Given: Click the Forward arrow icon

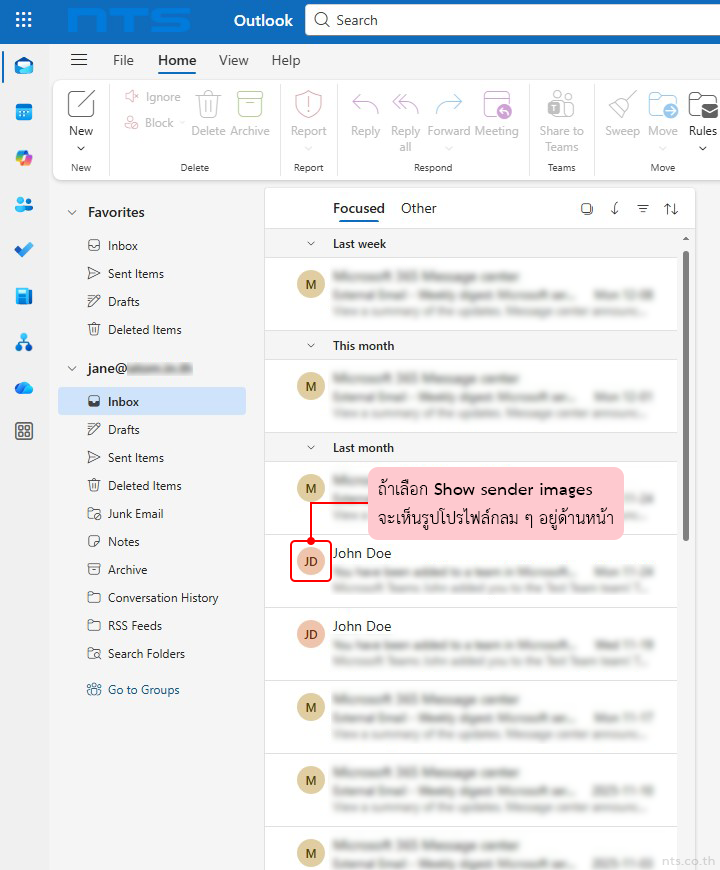Looking at the screenshot, I should (449, 104).
